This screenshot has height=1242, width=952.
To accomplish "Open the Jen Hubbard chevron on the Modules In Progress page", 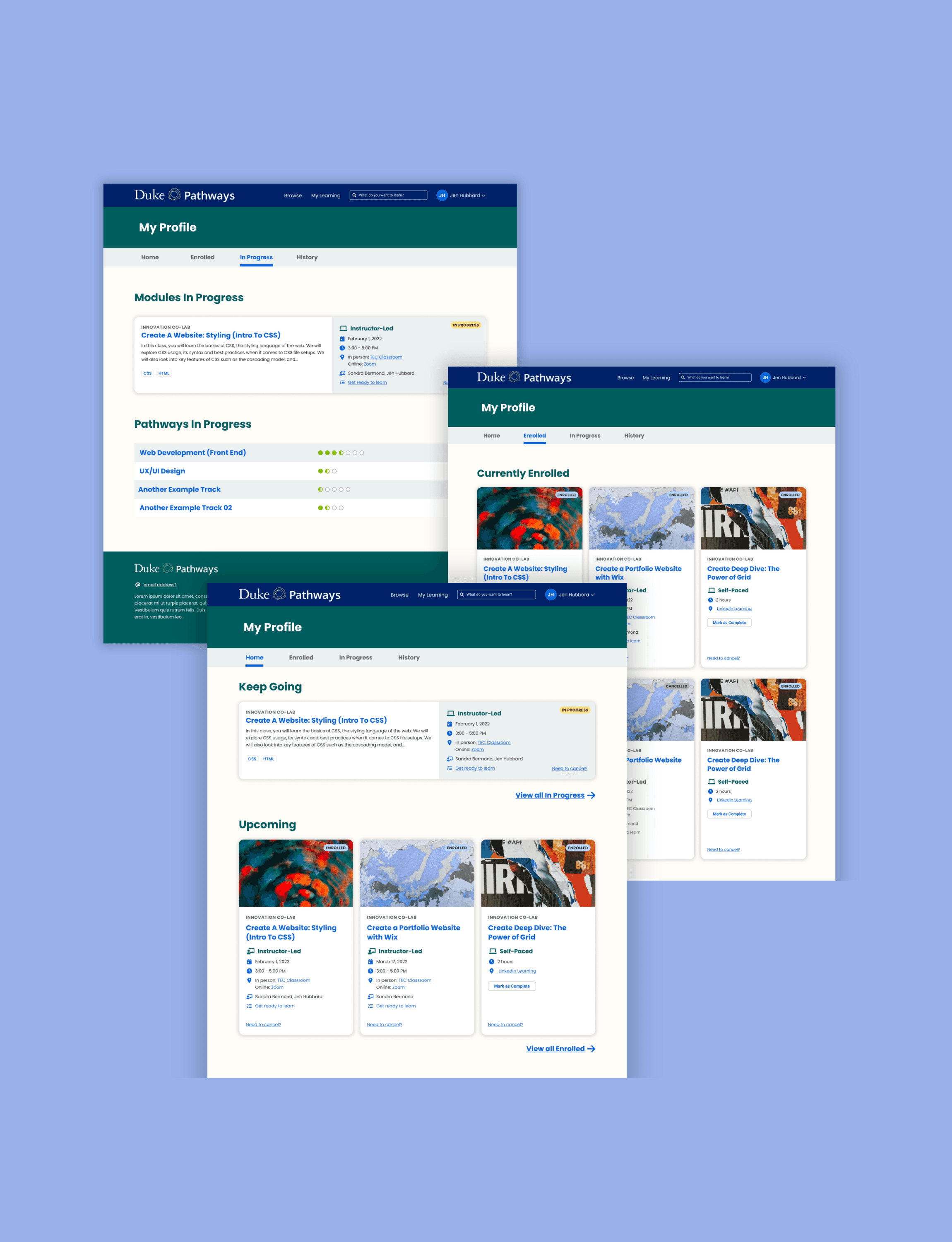I will tap(483, 195).
